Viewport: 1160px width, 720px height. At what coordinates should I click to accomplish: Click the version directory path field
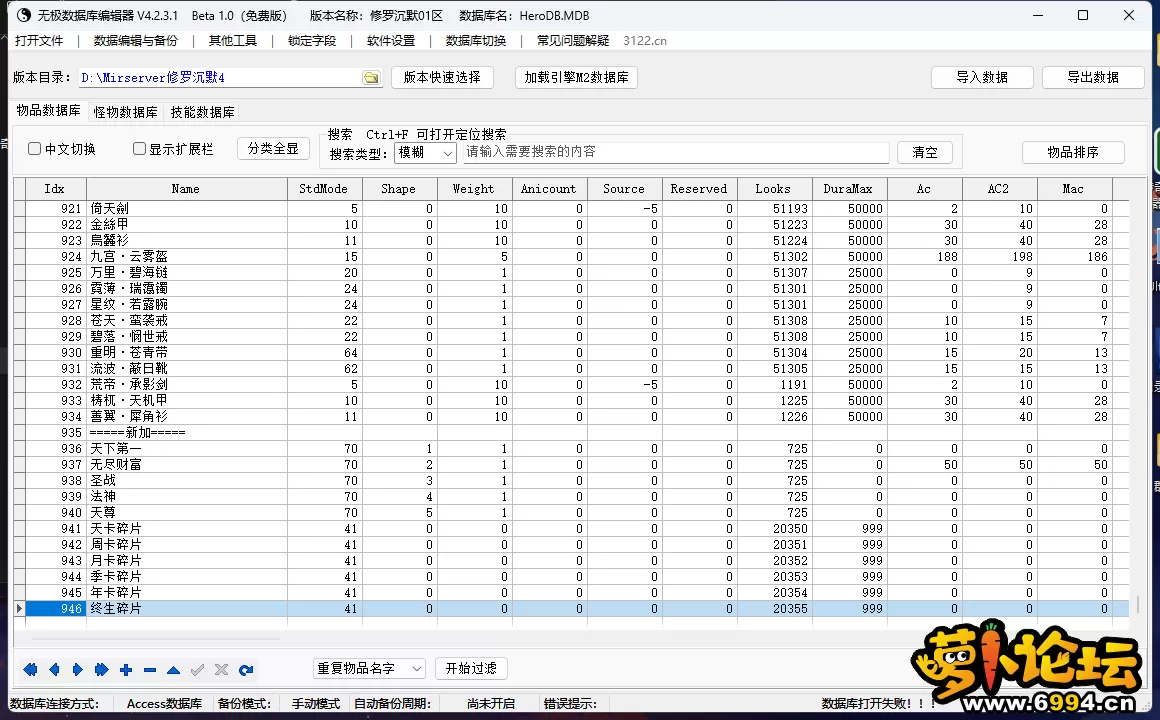pyautogui.click(x=220, y=78)
